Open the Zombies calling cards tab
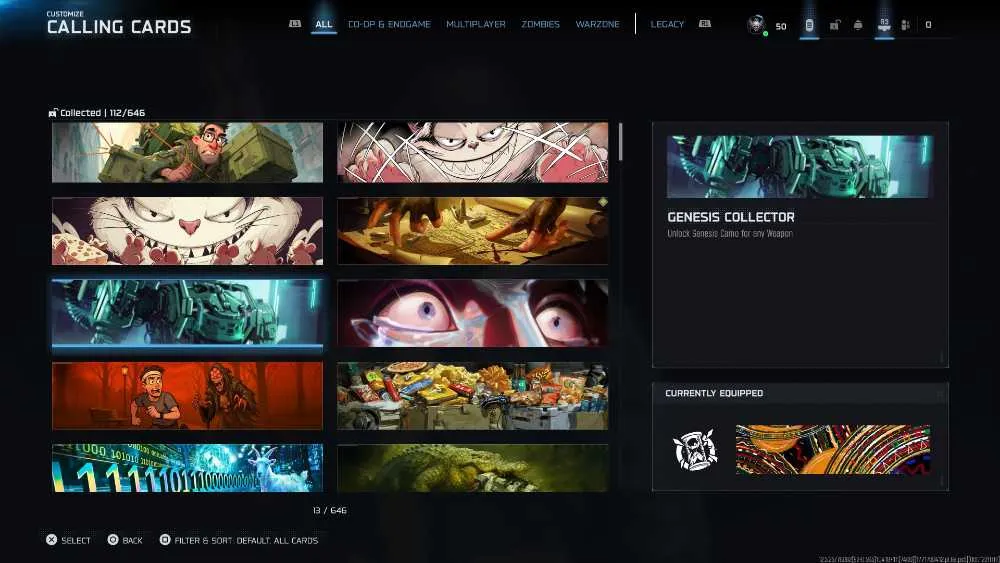1000x563 pixels. (540, 24)
